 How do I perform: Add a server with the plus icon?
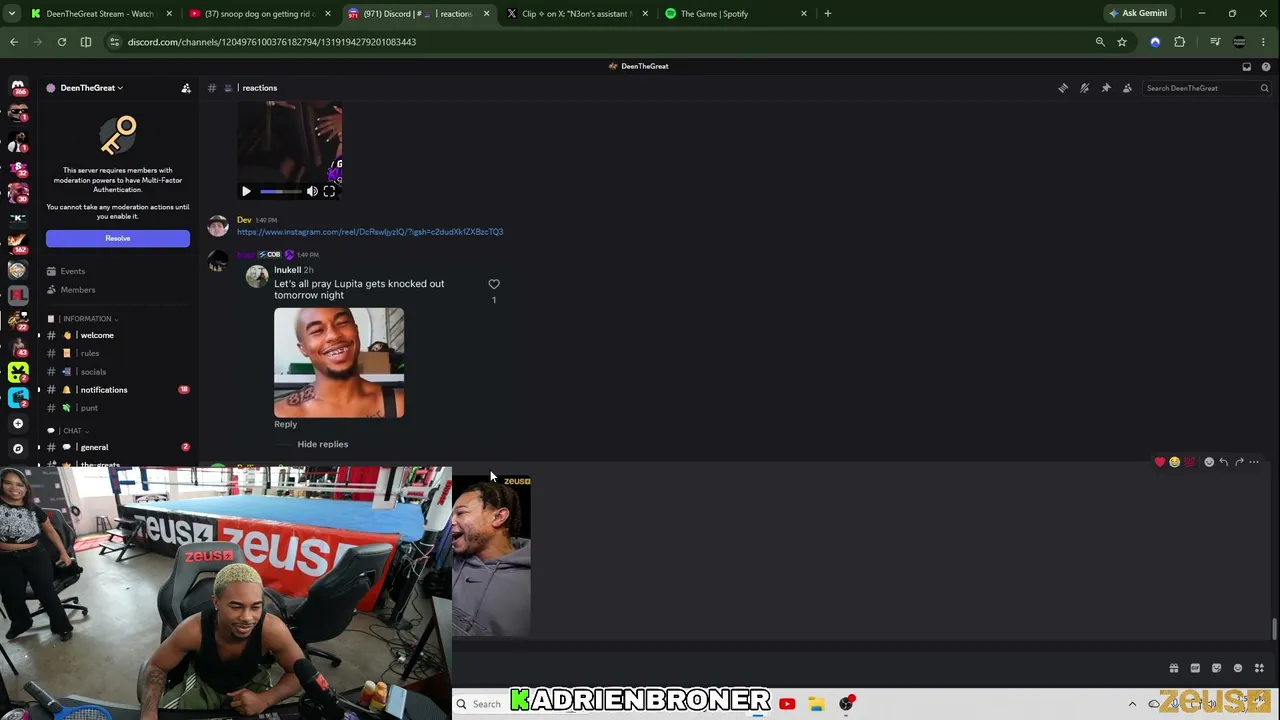[x=18, y=424]
